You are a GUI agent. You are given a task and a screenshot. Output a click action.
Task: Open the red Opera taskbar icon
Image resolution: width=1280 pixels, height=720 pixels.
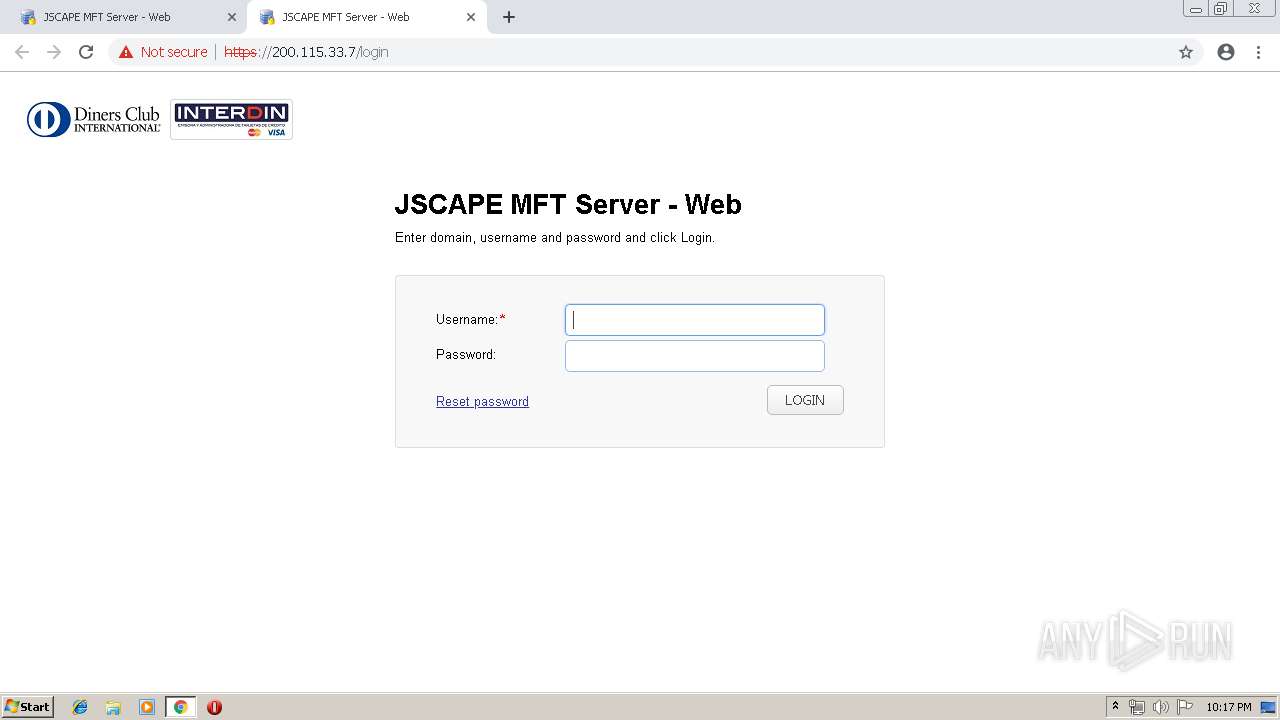[214, 707]
